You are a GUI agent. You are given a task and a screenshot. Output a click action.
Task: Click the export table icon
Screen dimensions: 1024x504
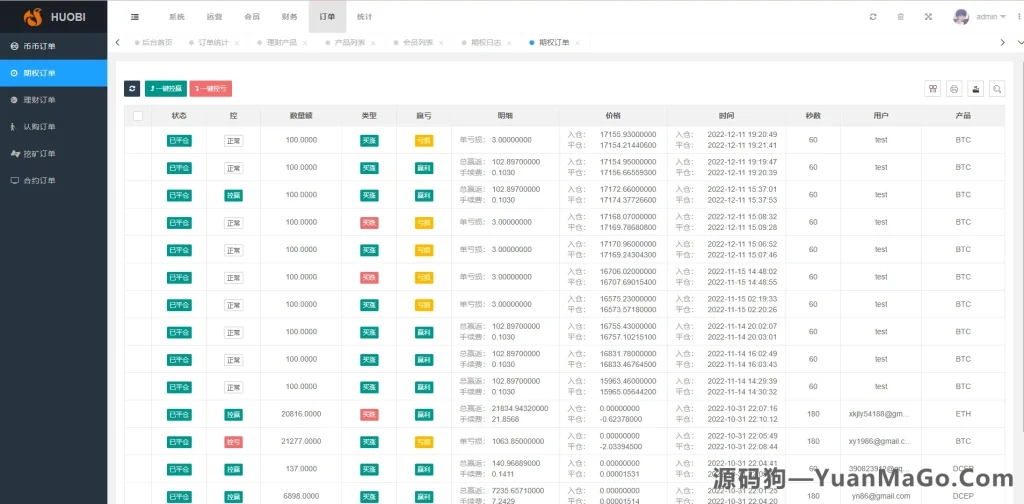976,89
